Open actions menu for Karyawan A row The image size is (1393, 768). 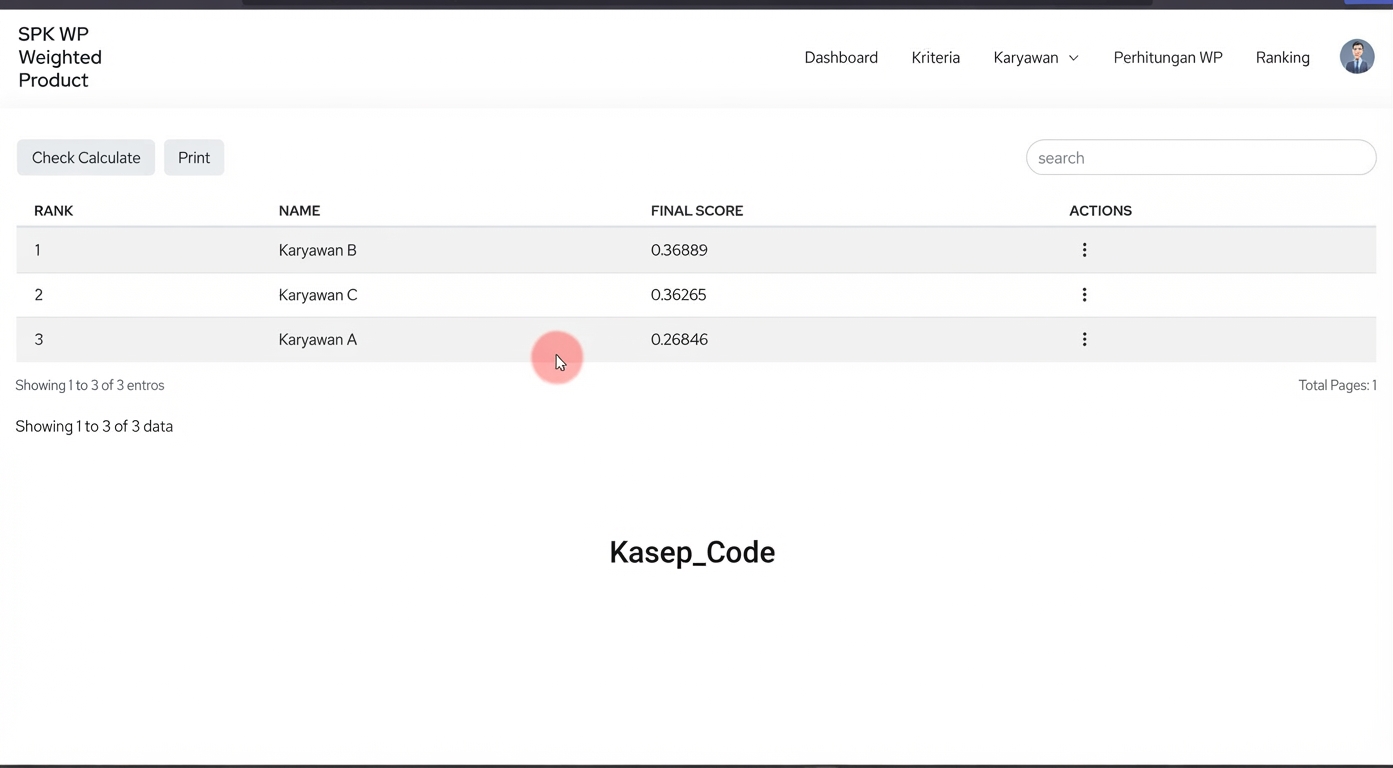point(1084,340)
